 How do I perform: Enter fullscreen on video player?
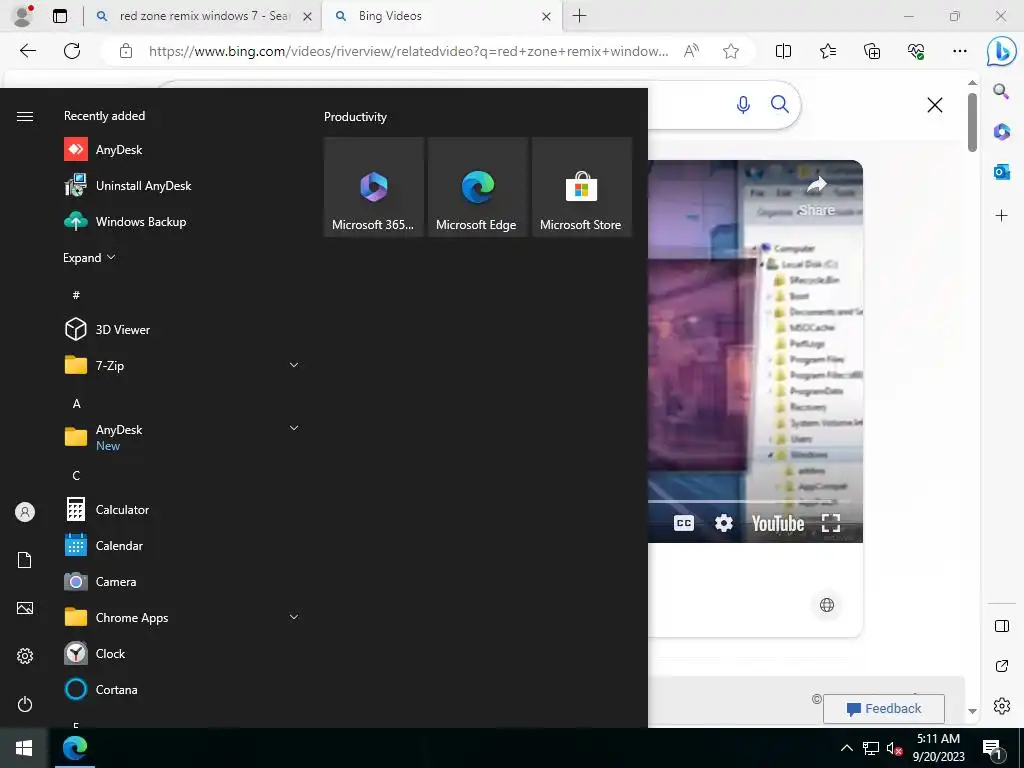(x=831, y=523)
